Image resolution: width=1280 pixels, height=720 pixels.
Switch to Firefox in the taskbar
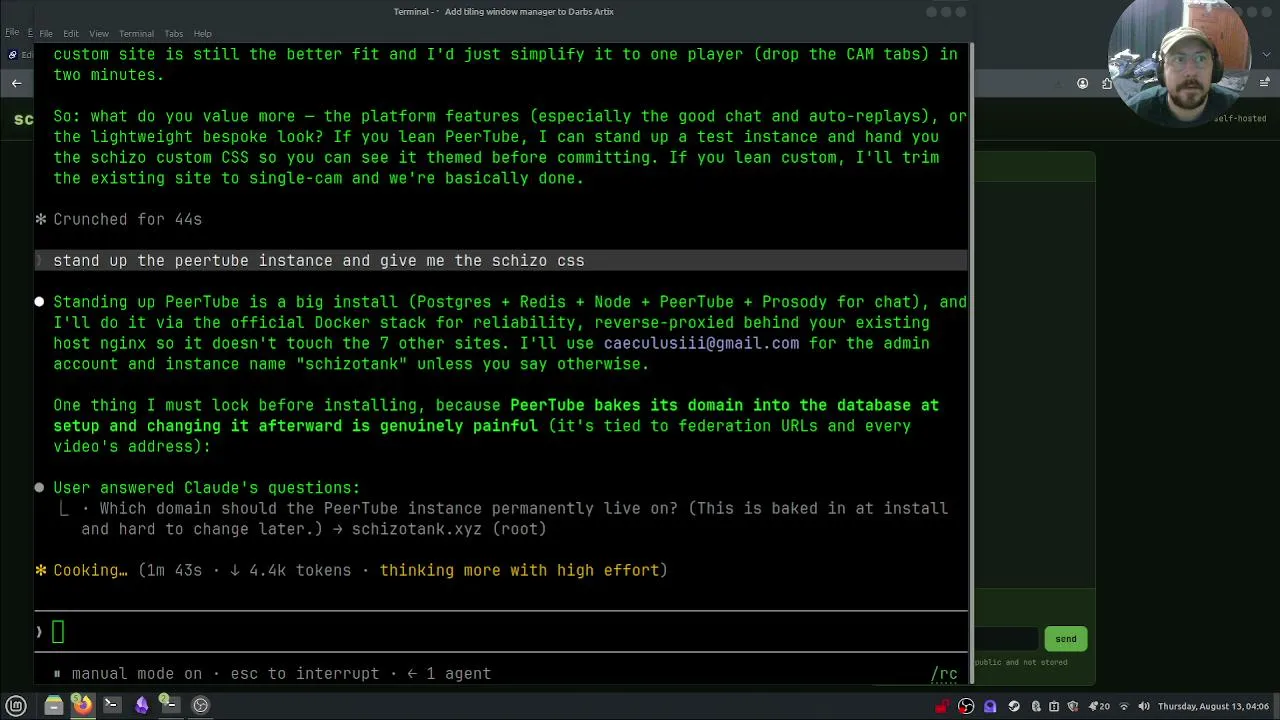click(83, 705)
